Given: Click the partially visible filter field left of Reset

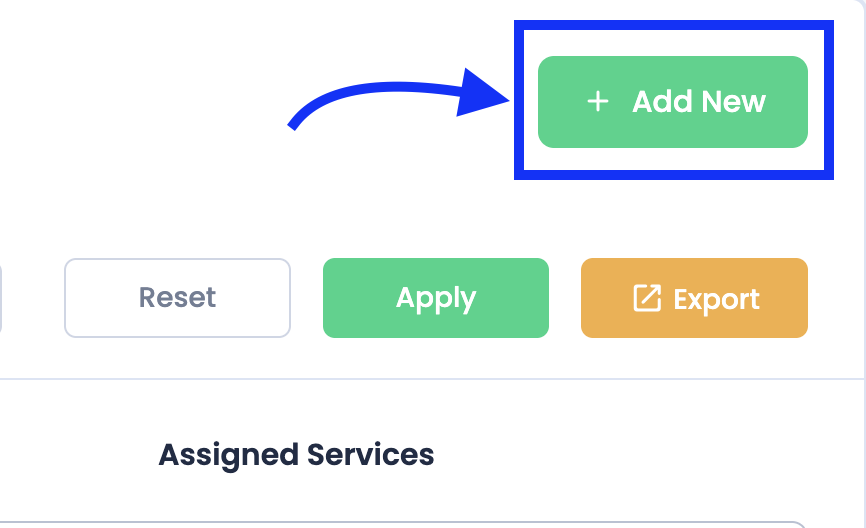Looking at the screenshot, I should 1,298.
